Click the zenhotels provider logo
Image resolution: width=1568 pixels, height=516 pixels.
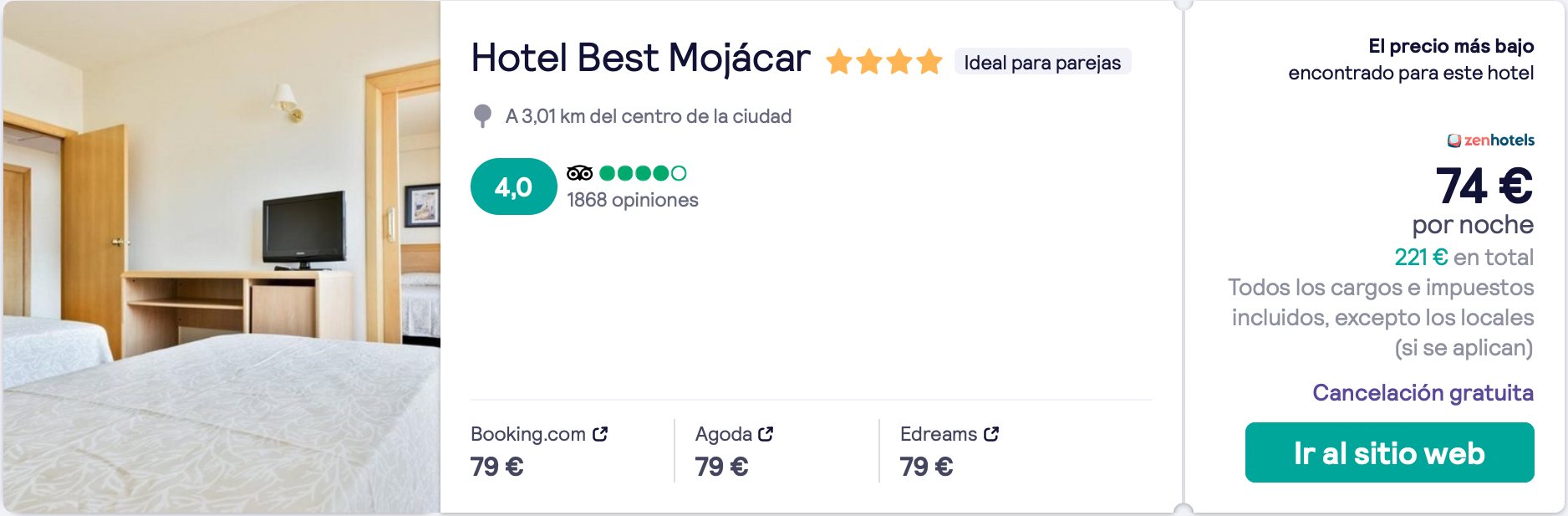pos(1491,140)
